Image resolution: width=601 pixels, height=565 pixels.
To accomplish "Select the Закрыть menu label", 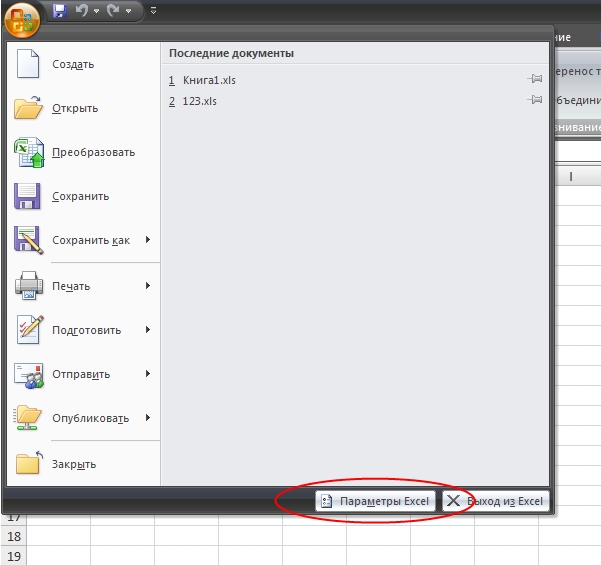I will (74, 464).
